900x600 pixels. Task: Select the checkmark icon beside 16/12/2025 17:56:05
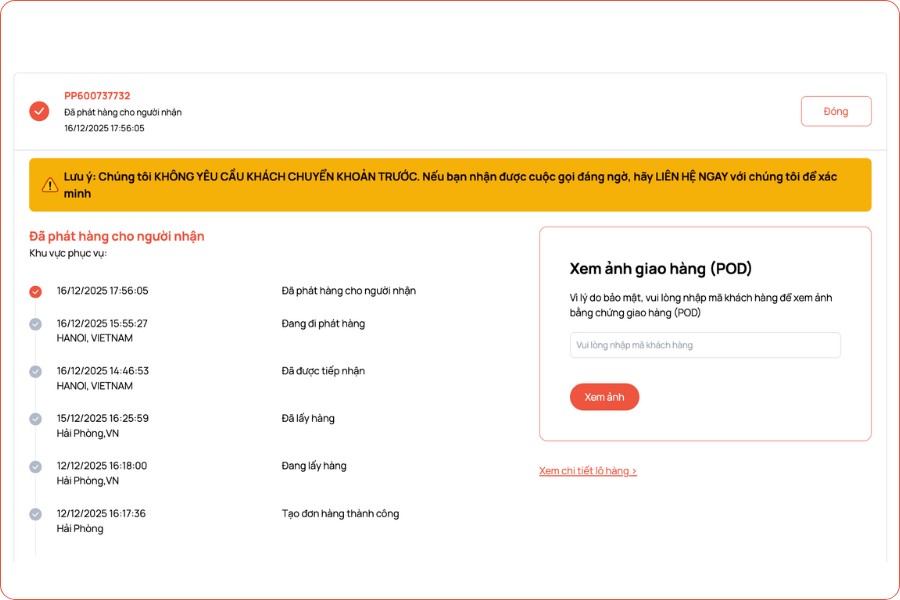pos(36,289)
